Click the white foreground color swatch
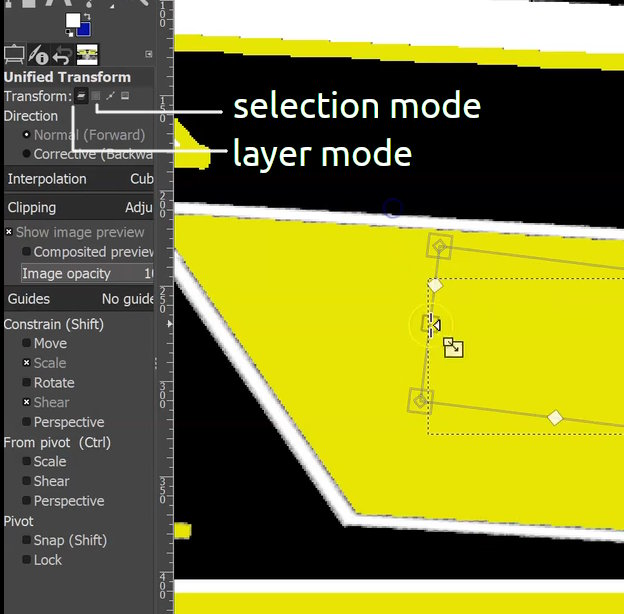The width and height of the screenshot is (624, 614). tap(72, 20)
